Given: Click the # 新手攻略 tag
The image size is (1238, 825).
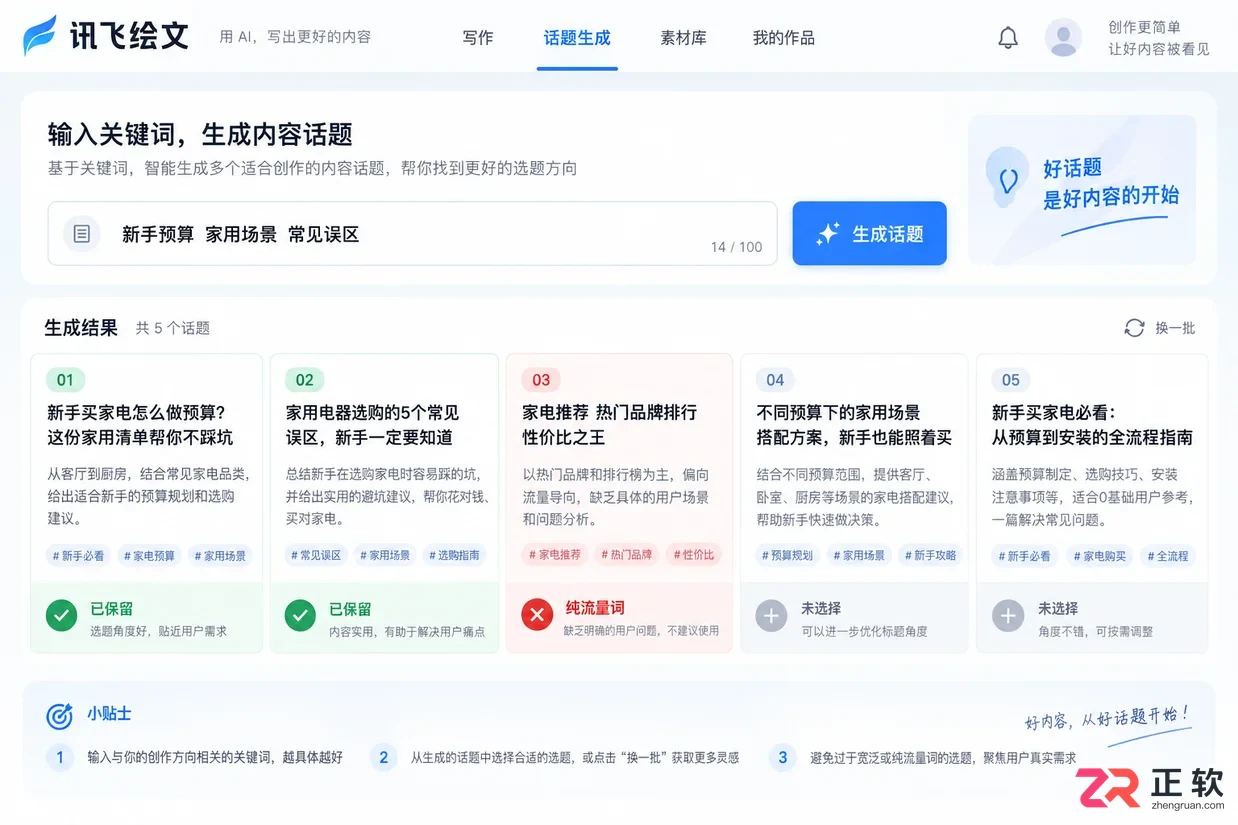Looking at the screenshot, I should point(931,555).
